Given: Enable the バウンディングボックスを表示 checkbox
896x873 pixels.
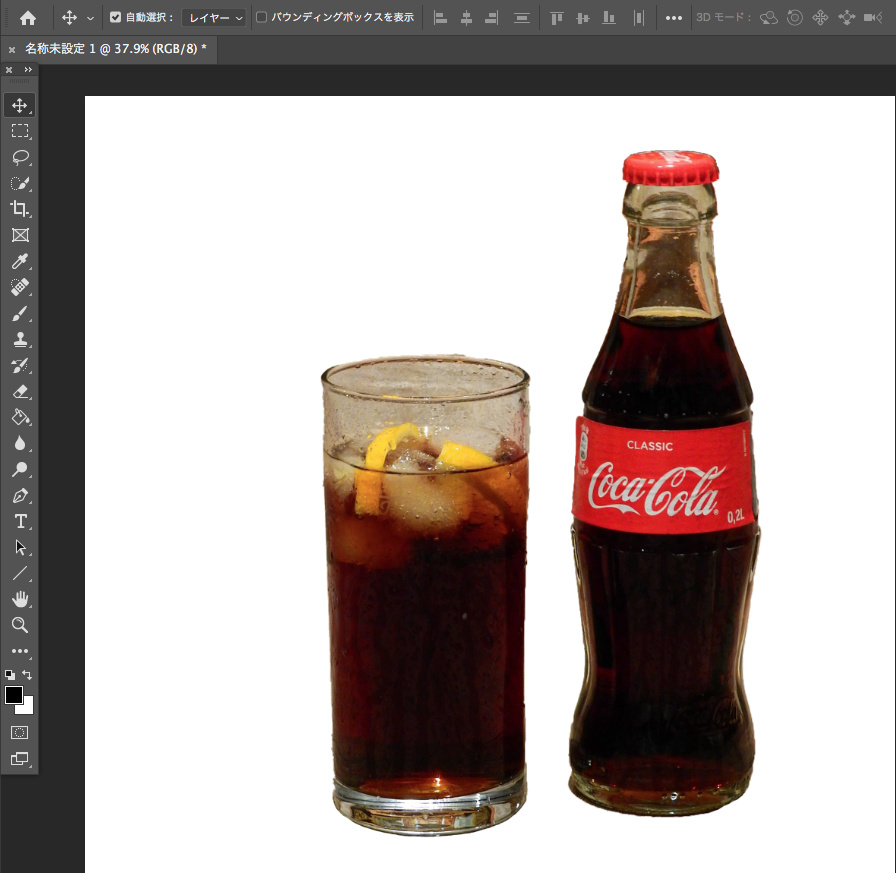Looking at the screenshot, I should (x=261, y=17).
